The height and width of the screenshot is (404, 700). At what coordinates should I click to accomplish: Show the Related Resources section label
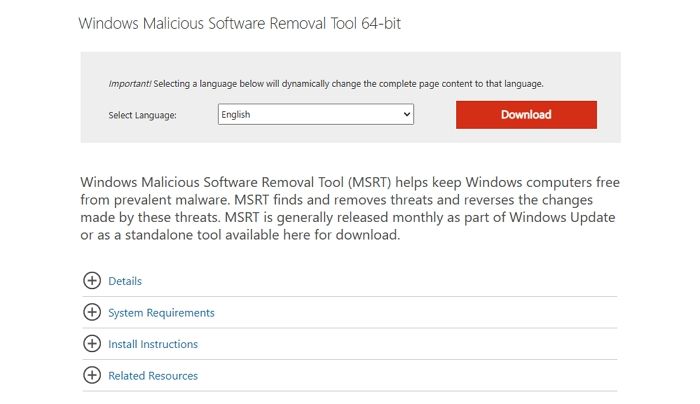click(x=153, y=376)
